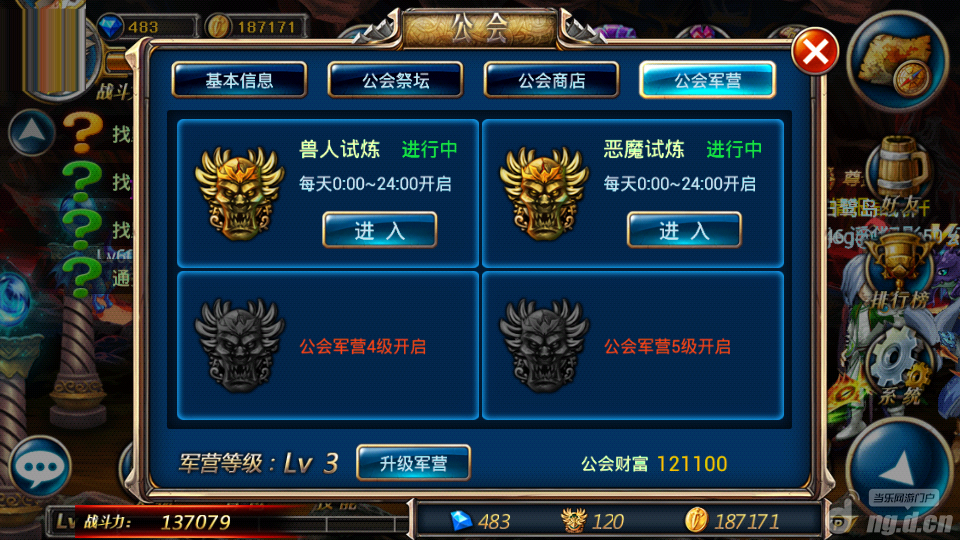Tap the up arrow collapse button
Viewport: 960px width, 540px height.
(32, 132)
